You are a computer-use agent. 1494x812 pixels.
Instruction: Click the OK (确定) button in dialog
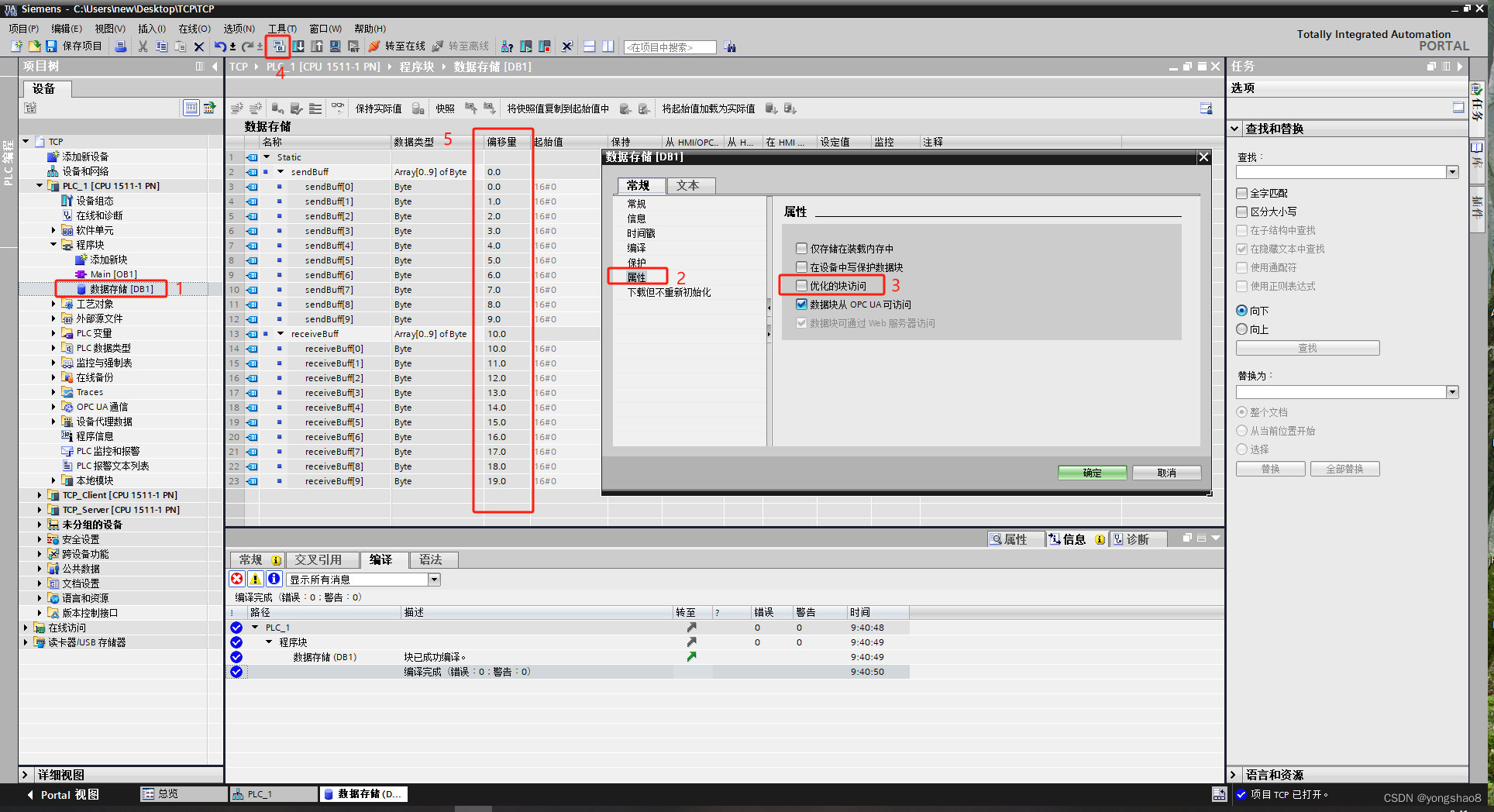click(x=1092, y=473)
